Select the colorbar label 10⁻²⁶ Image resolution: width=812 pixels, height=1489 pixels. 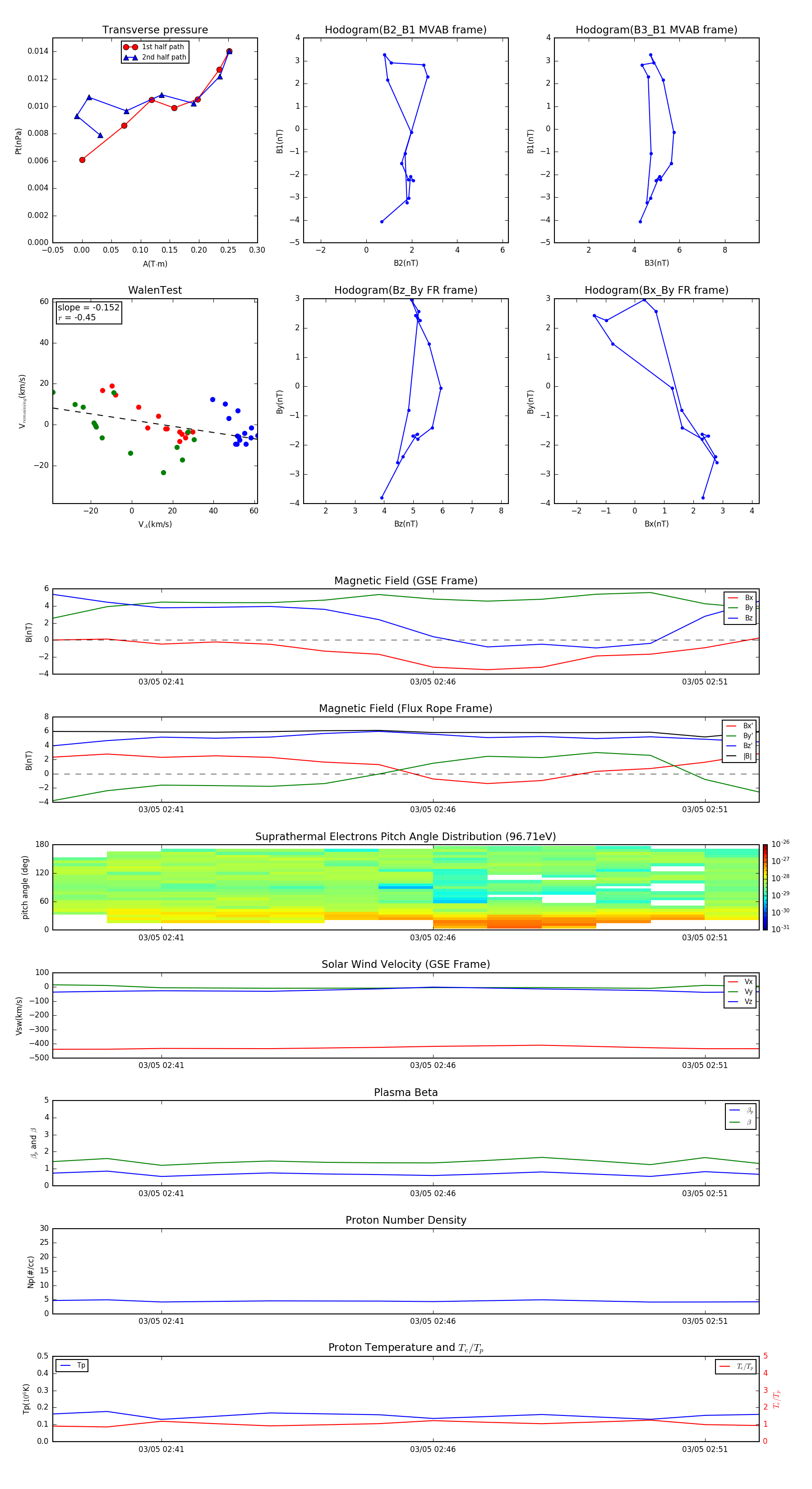point(781,844)
